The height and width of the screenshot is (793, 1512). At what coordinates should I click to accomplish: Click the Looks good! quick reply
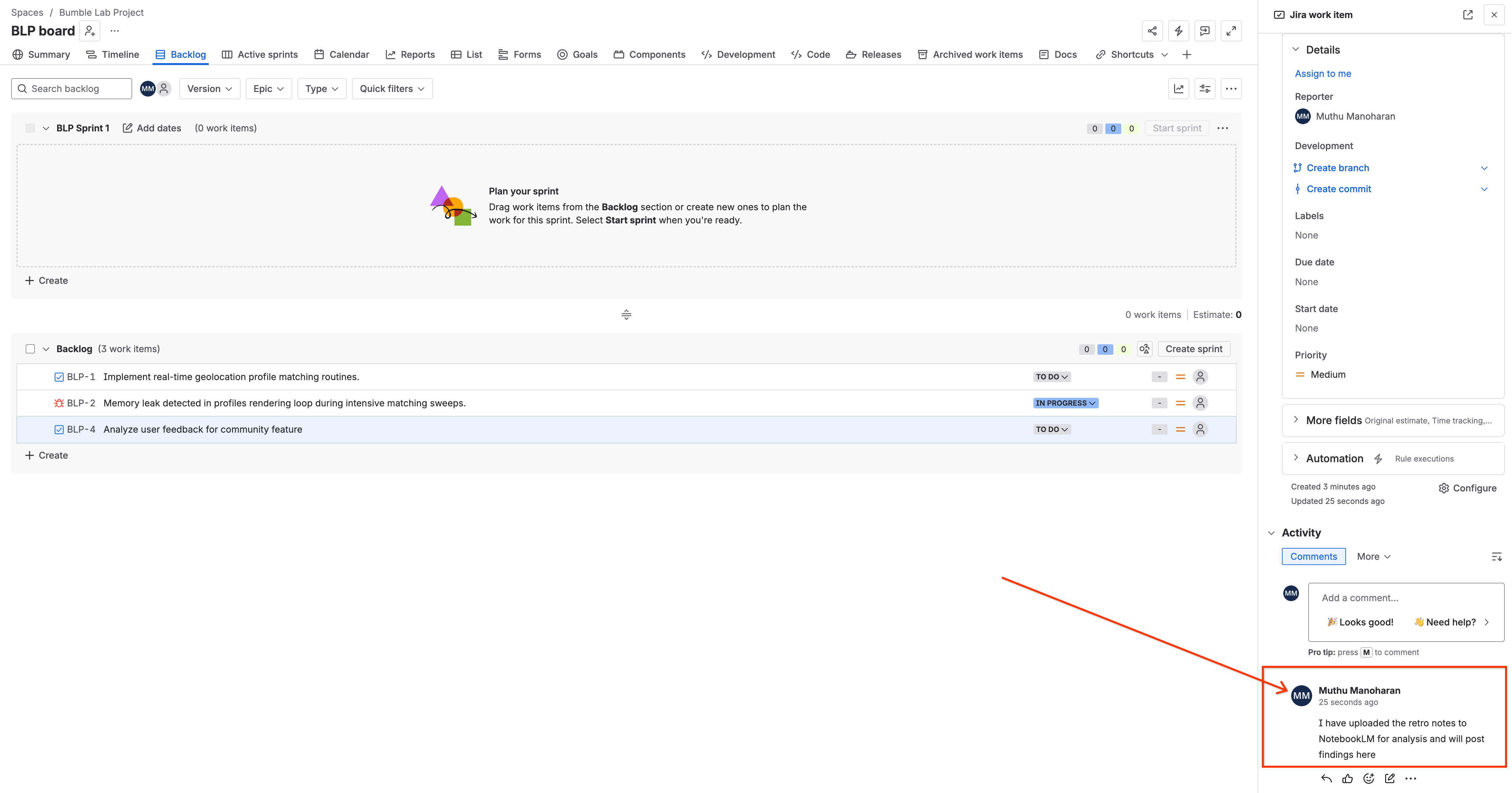(x=1360, y=622)
